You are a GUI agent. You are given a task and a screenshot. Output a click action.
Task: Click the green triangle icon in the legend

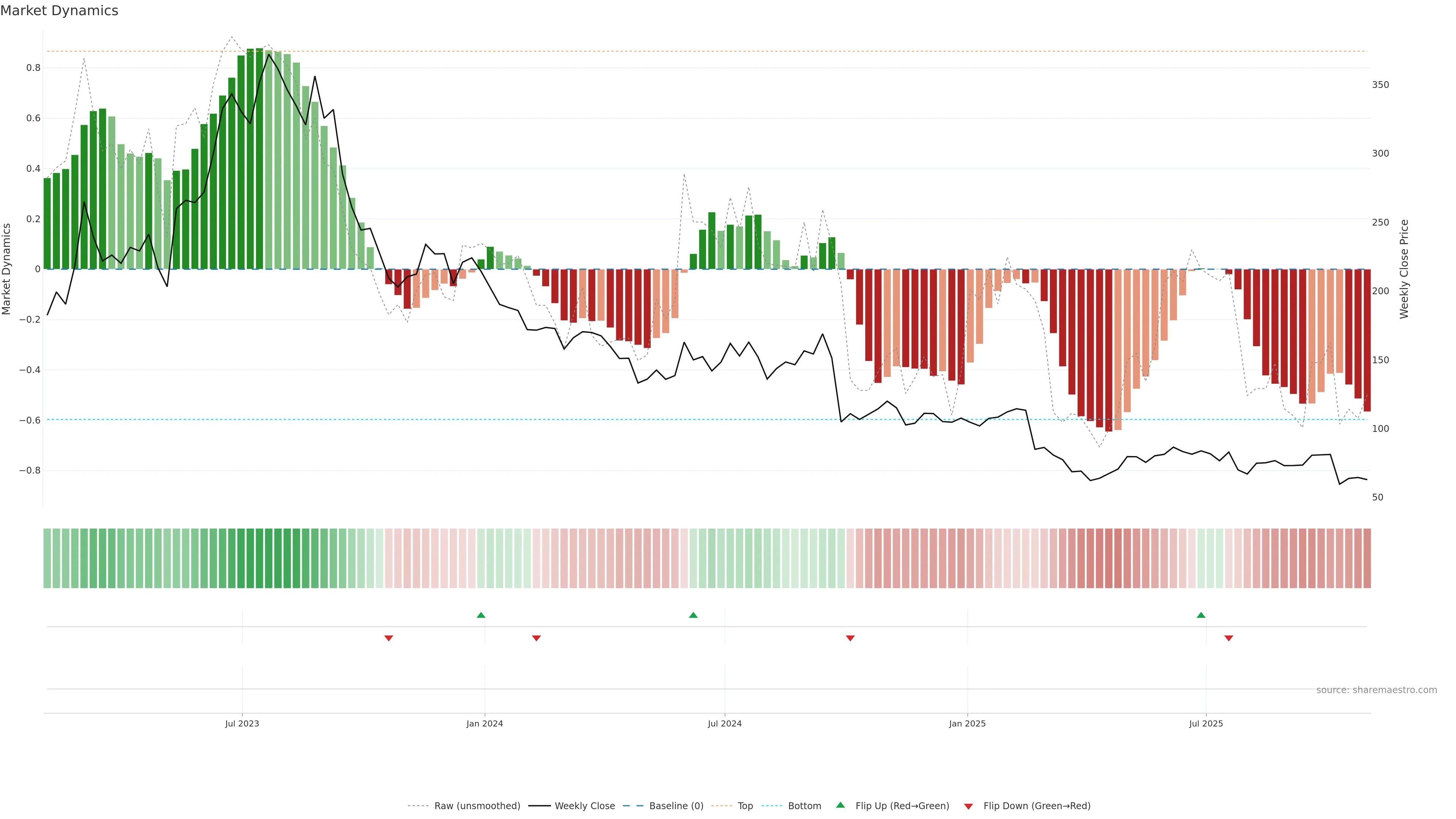(x=841, y=805)
